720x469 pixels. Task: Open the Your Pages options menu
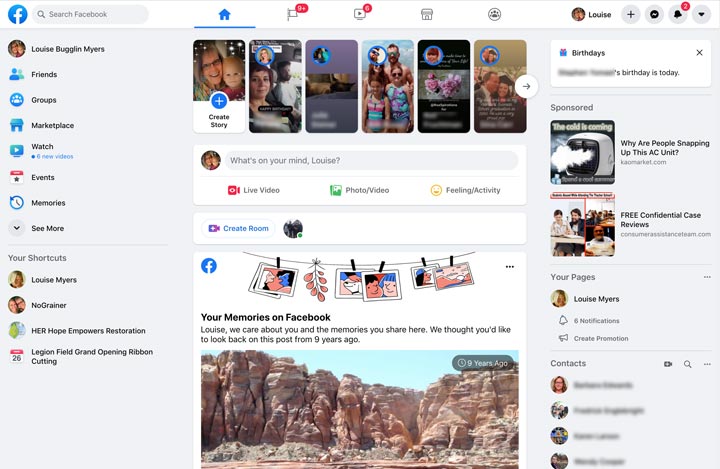(x=707, y=277)
